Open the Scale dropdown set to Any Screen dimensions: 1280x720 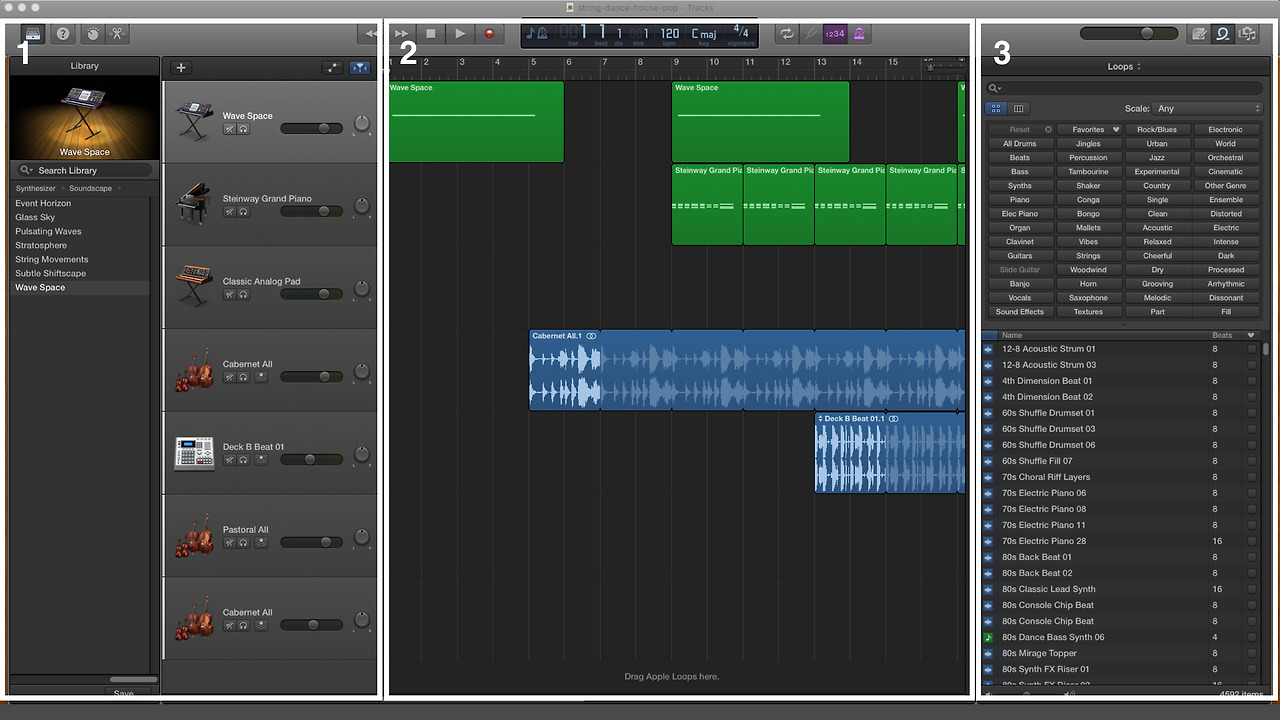(x=1208, y=108)
